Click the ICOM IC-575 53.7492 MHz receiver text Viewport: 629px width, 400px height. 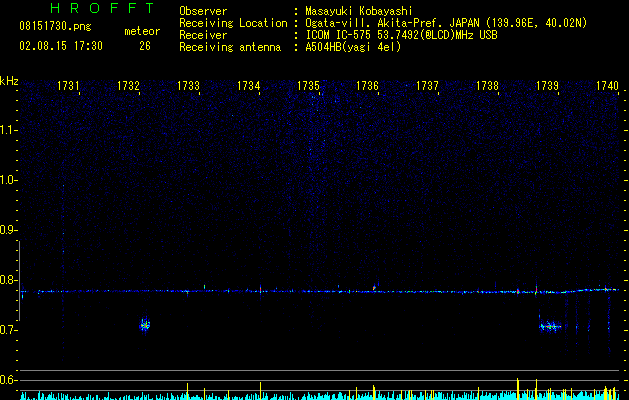[401, 35]
